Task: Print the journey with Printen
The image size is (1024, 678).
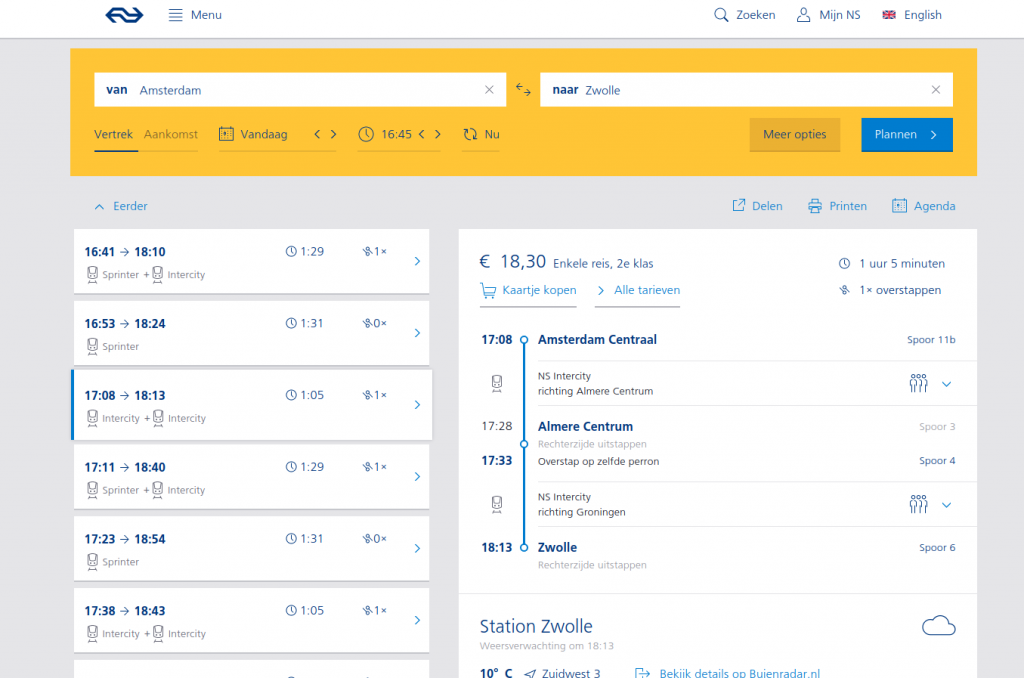Action: [x=837, y=206]
